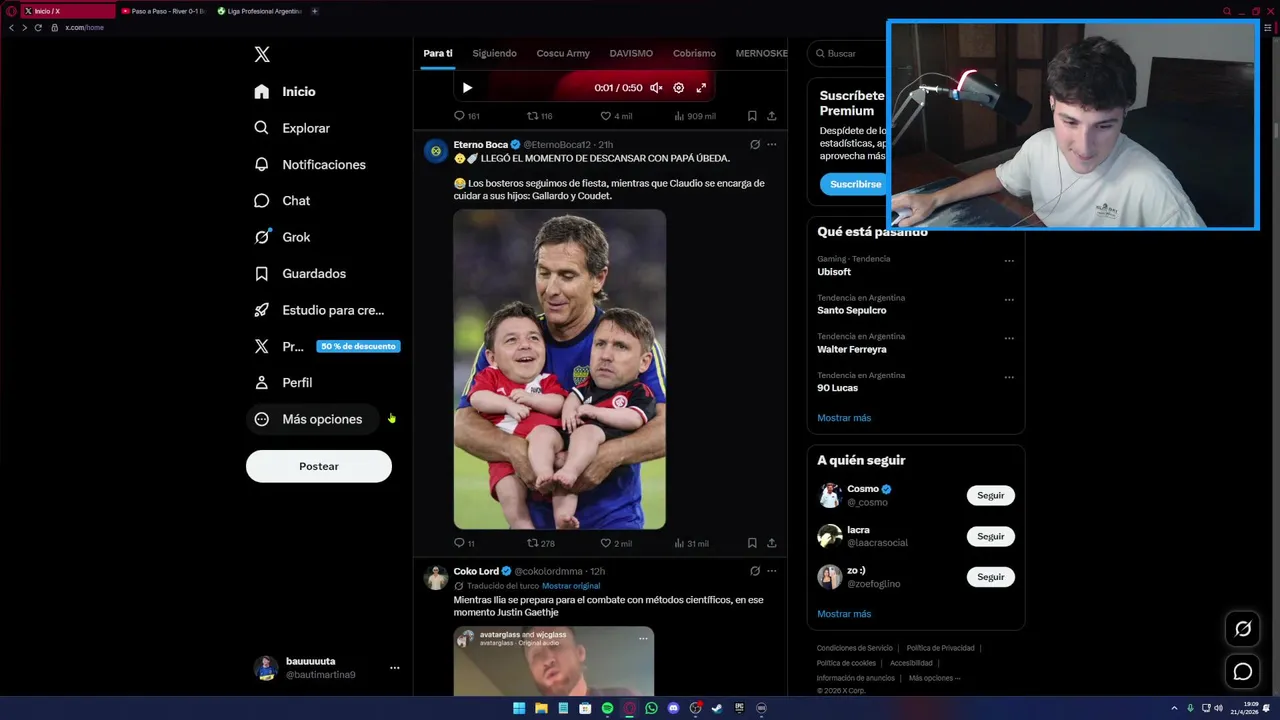Open Discord from the taskbar
The image size is (1280, 720).
click(x=673, y=708)
